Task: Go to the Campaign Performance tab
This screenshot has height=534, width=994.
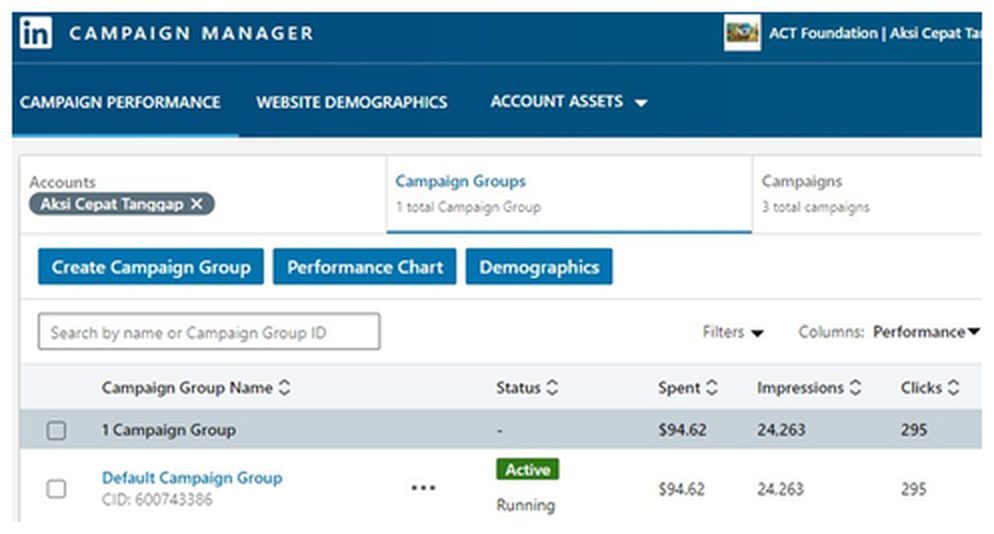Action: [120, 102]
